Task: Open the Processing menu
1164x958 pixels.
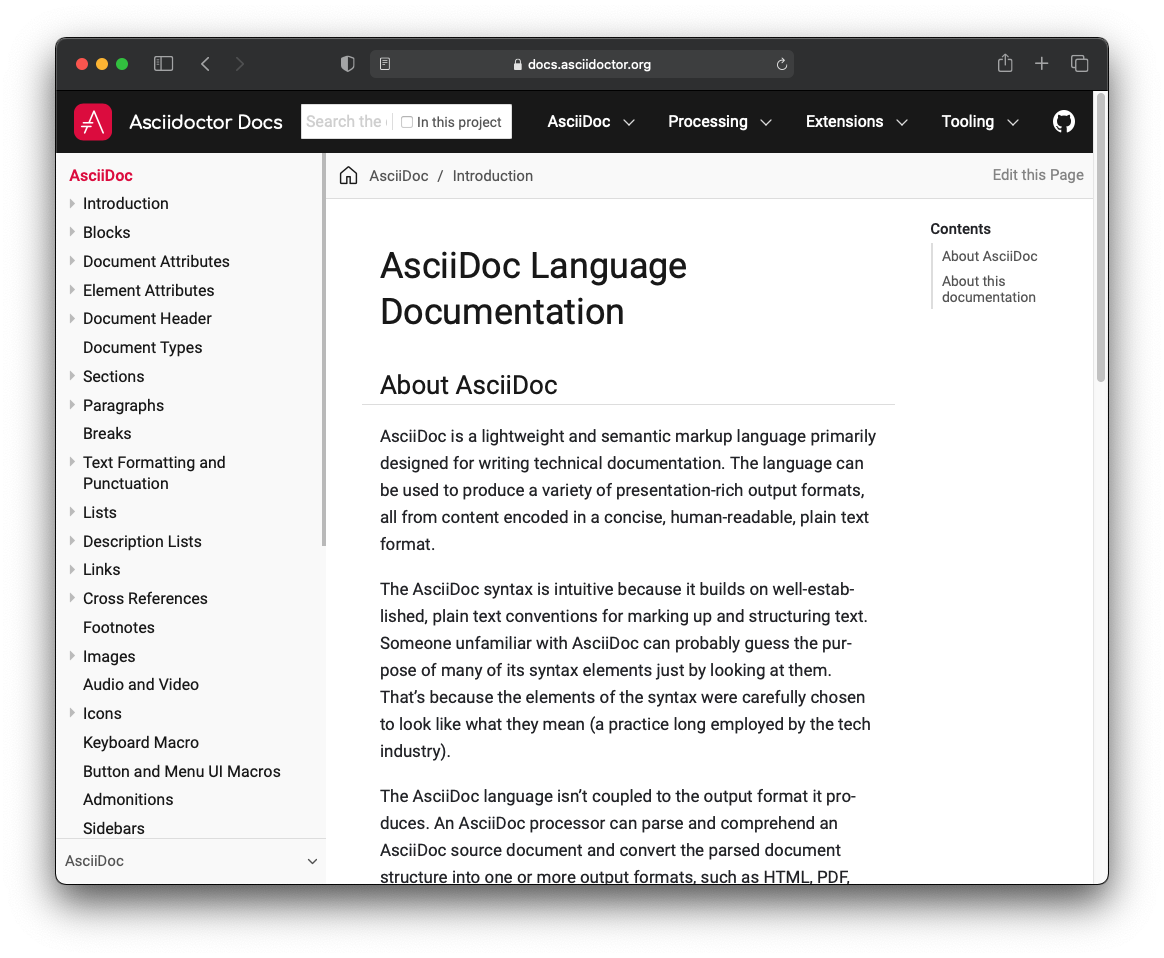Action: pos(720,122)
